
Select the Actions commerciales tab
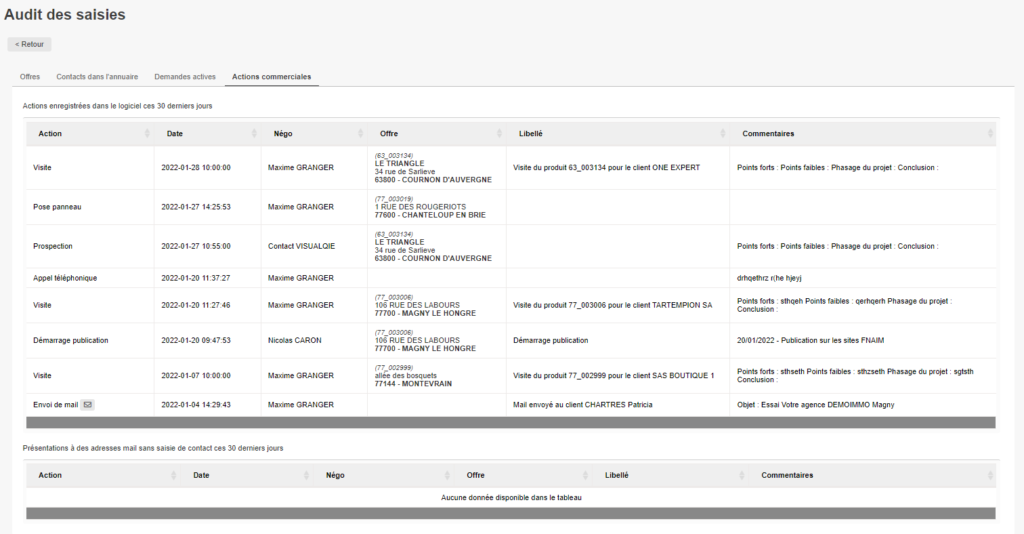pos(271,77)
